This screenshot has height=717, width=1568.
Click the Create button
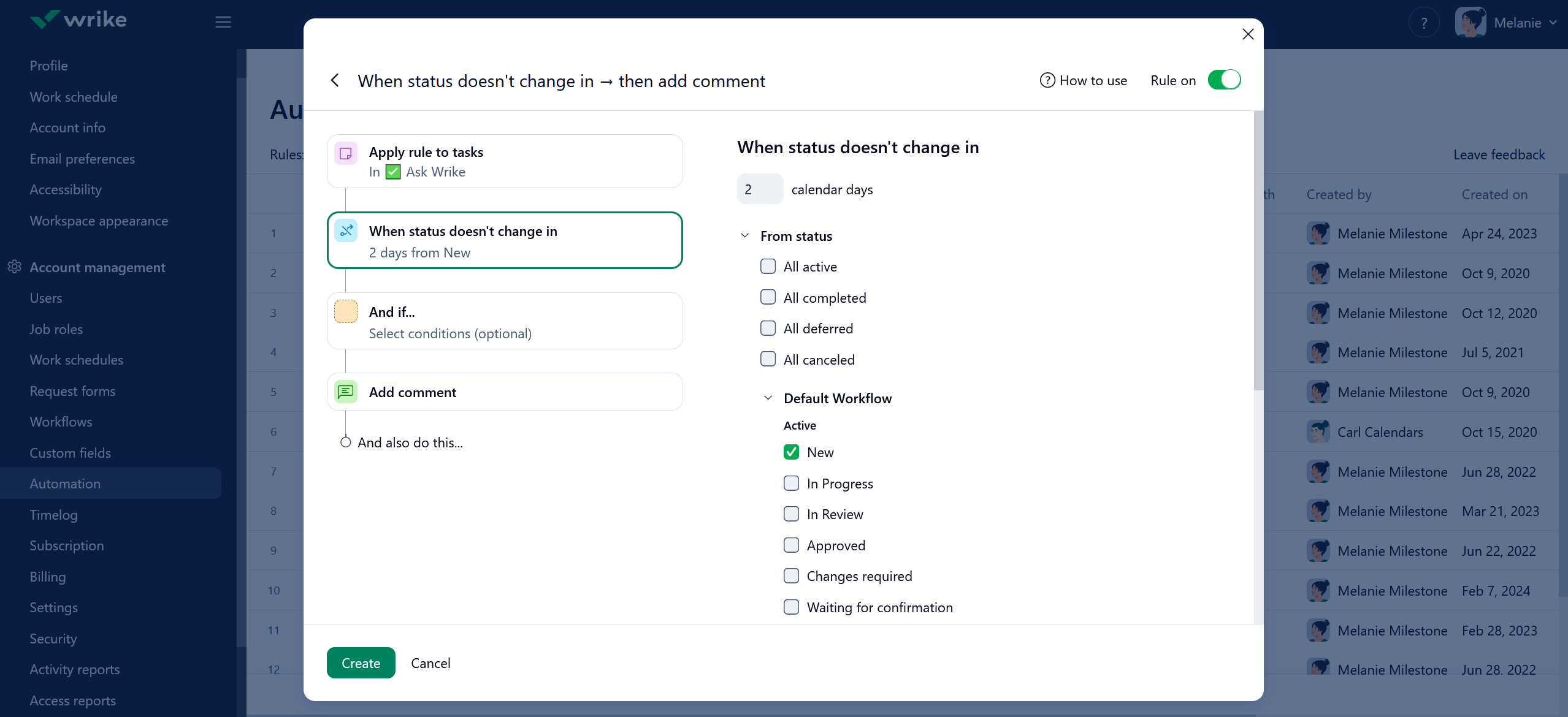tap(361, 663)
